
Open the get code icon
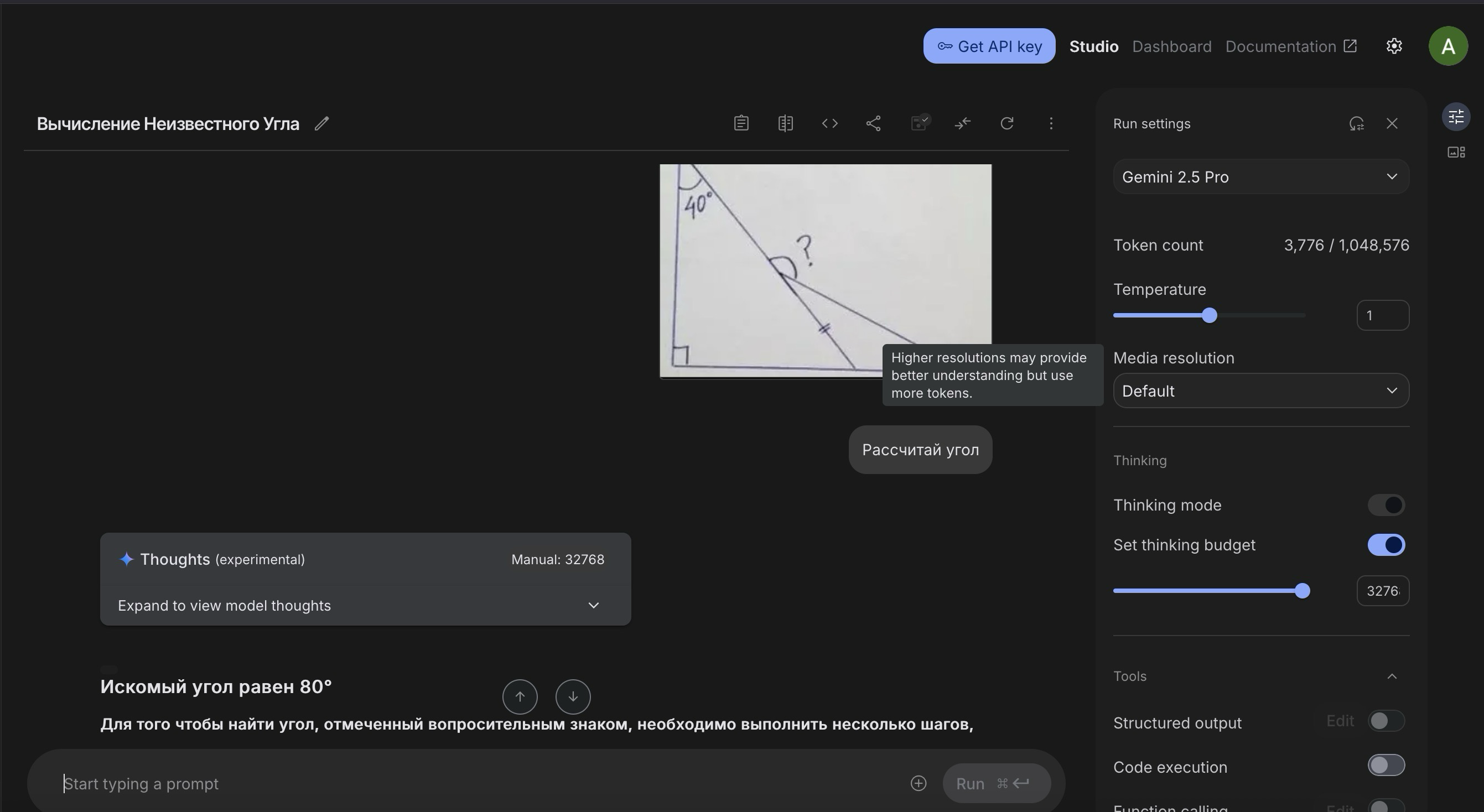(829, 123)
